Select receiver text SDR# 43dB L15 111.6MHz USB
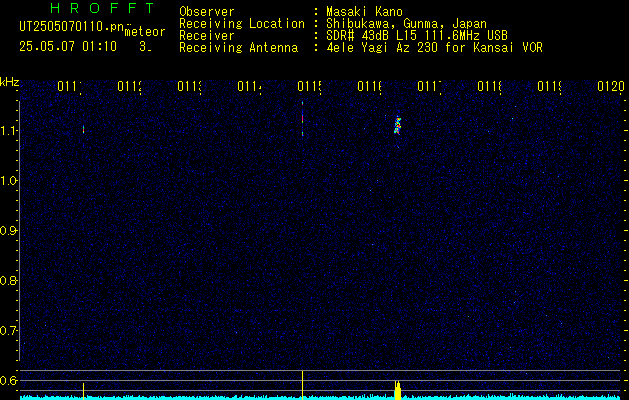Image resolution: width=629 pixels, height=400 pixels. (x=417, y=36)
